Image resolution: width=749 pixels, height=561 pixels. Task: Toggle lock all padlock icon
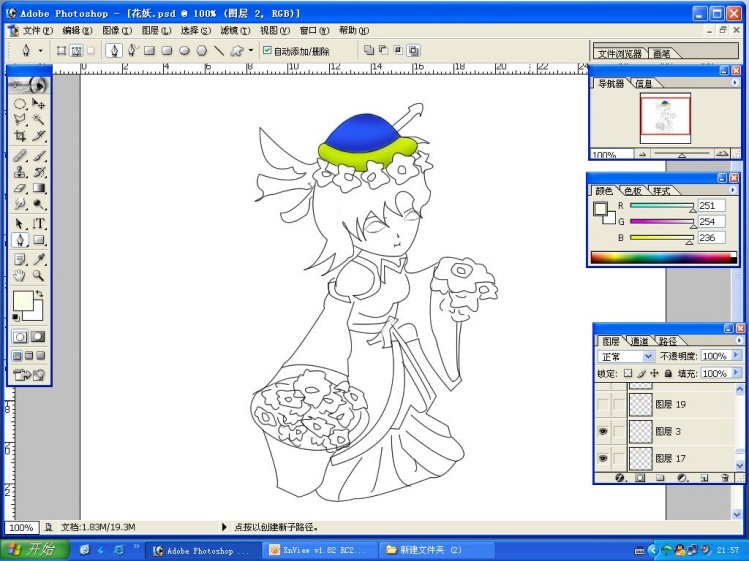click(668, 373)
